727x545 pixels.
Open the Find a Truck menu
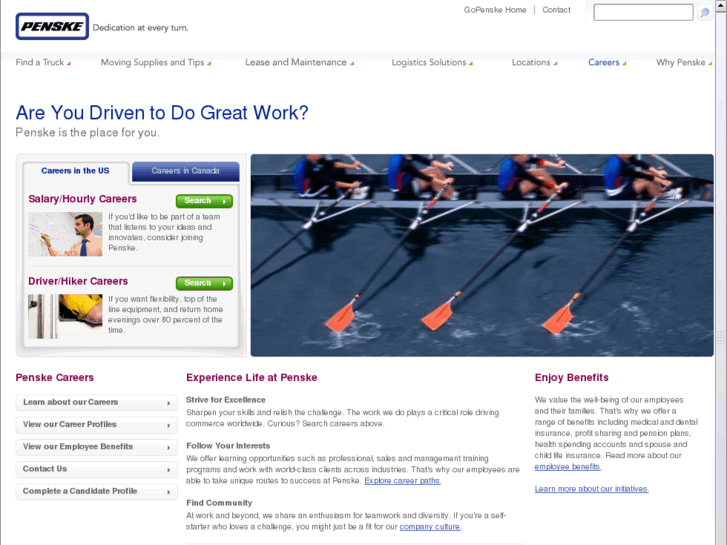click(x=40, y=62)
